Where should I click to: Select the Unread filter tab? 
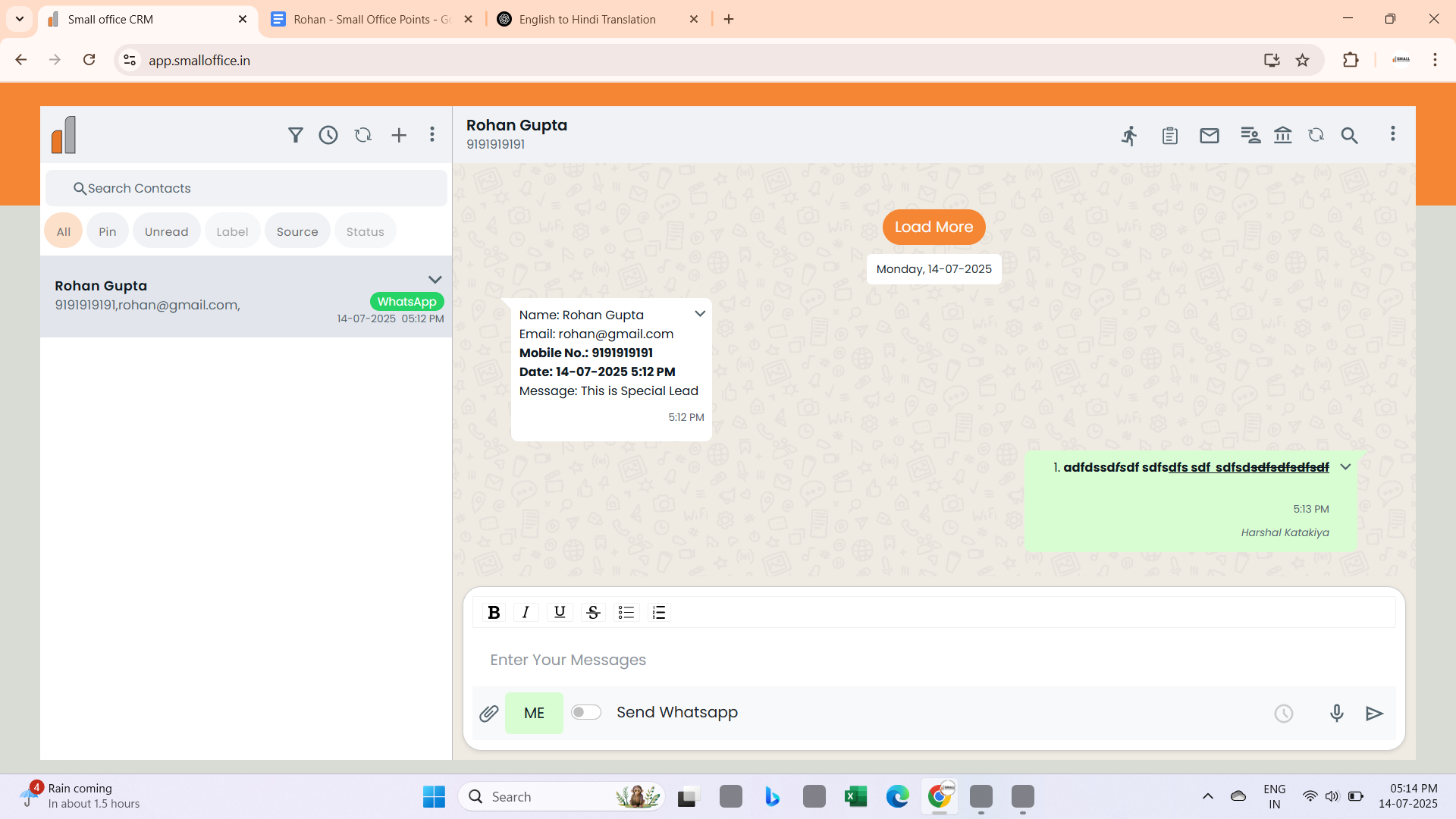pos(166,232)
